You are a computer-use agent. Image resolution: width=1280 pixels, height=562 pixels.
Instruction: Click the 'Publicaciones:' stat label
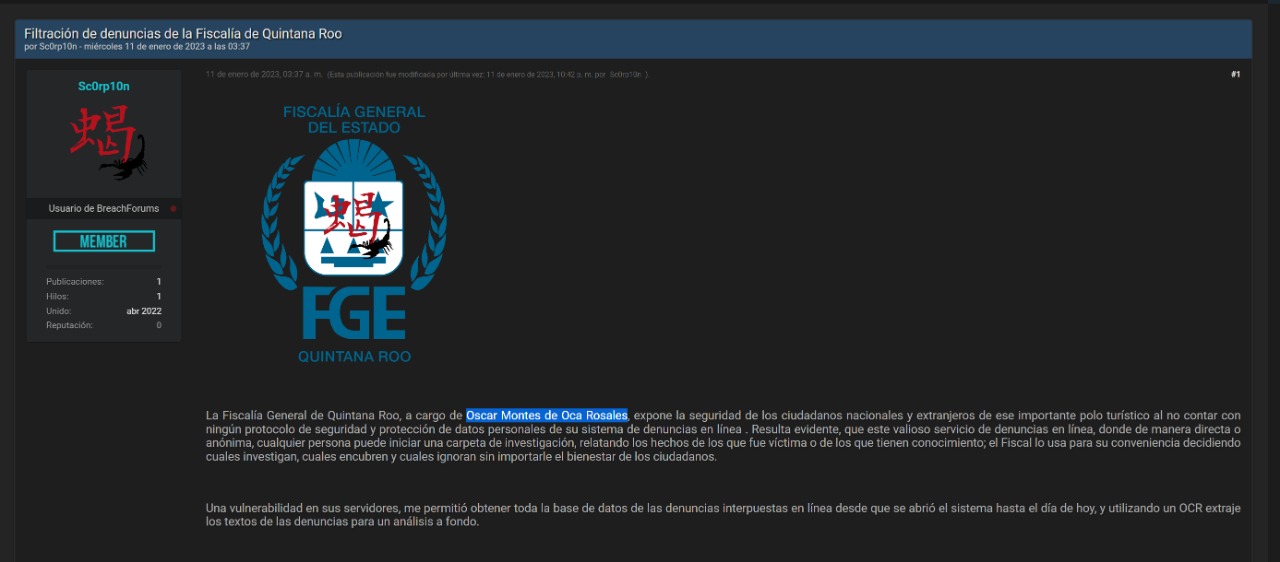(x=75, y=282)
